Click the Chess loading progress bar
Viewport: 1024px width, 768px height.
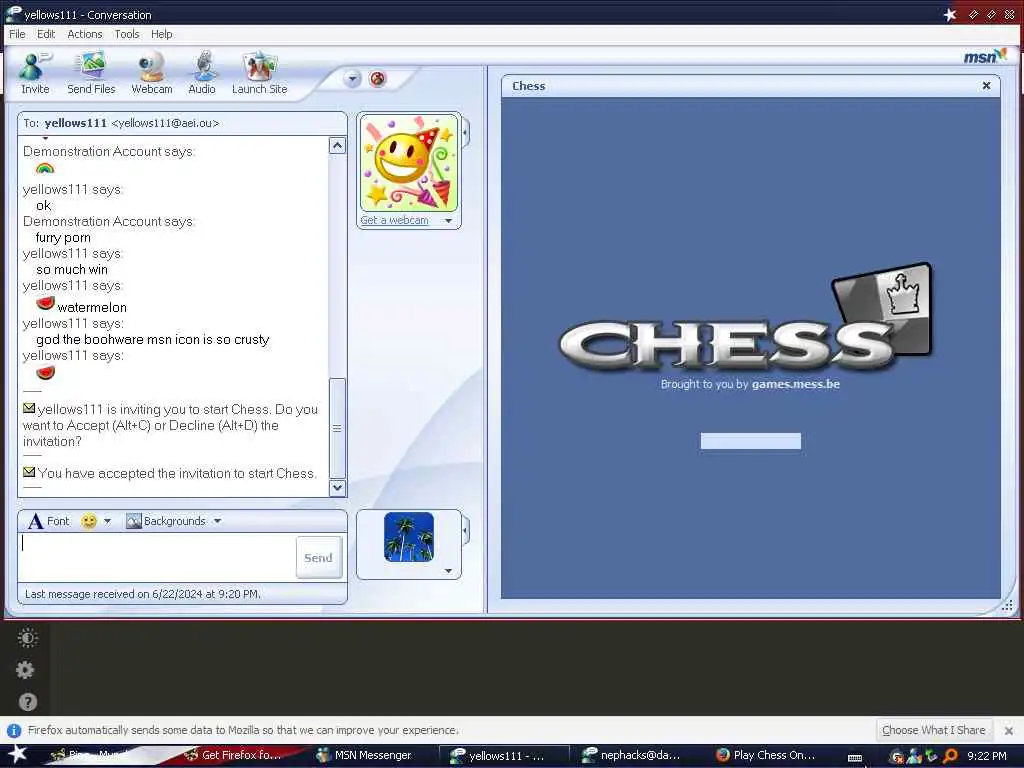click(x=750, y=441)
